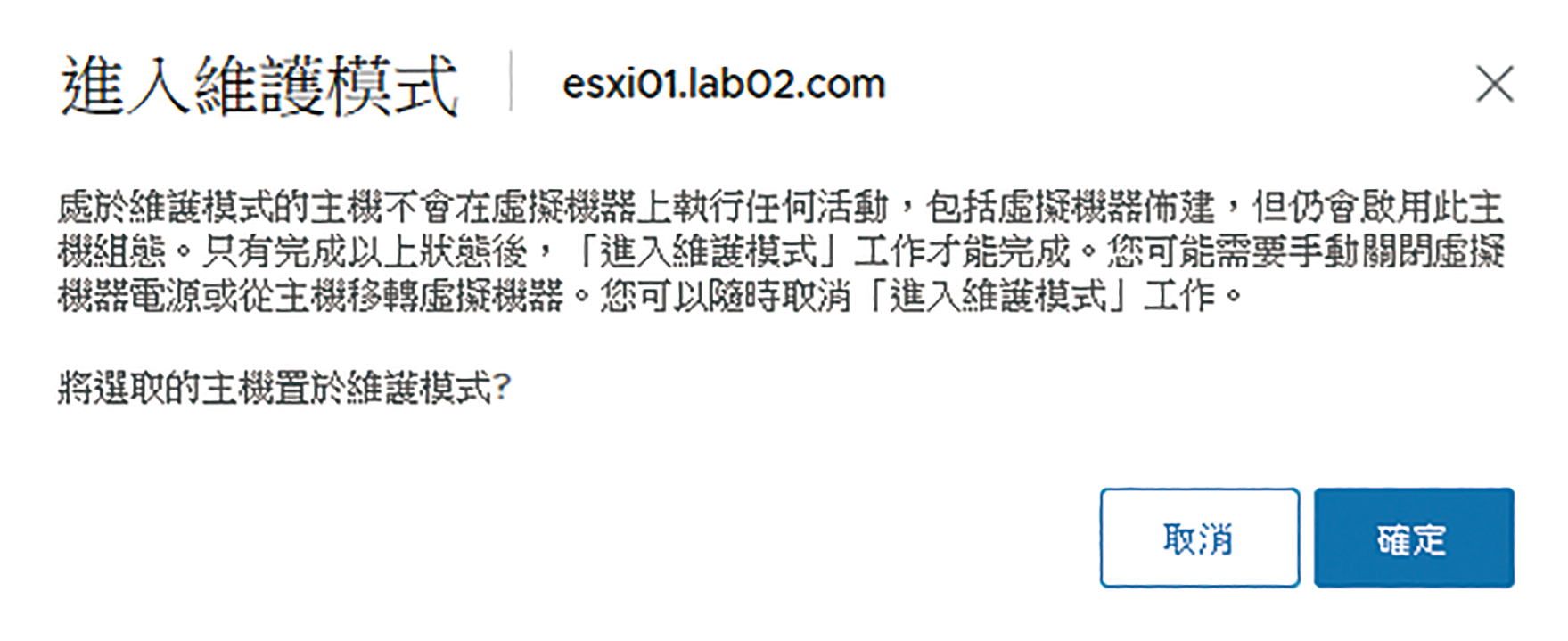
Task: Click quoted 「進入維護模式」 in the third line
Action: pos(998,297)
